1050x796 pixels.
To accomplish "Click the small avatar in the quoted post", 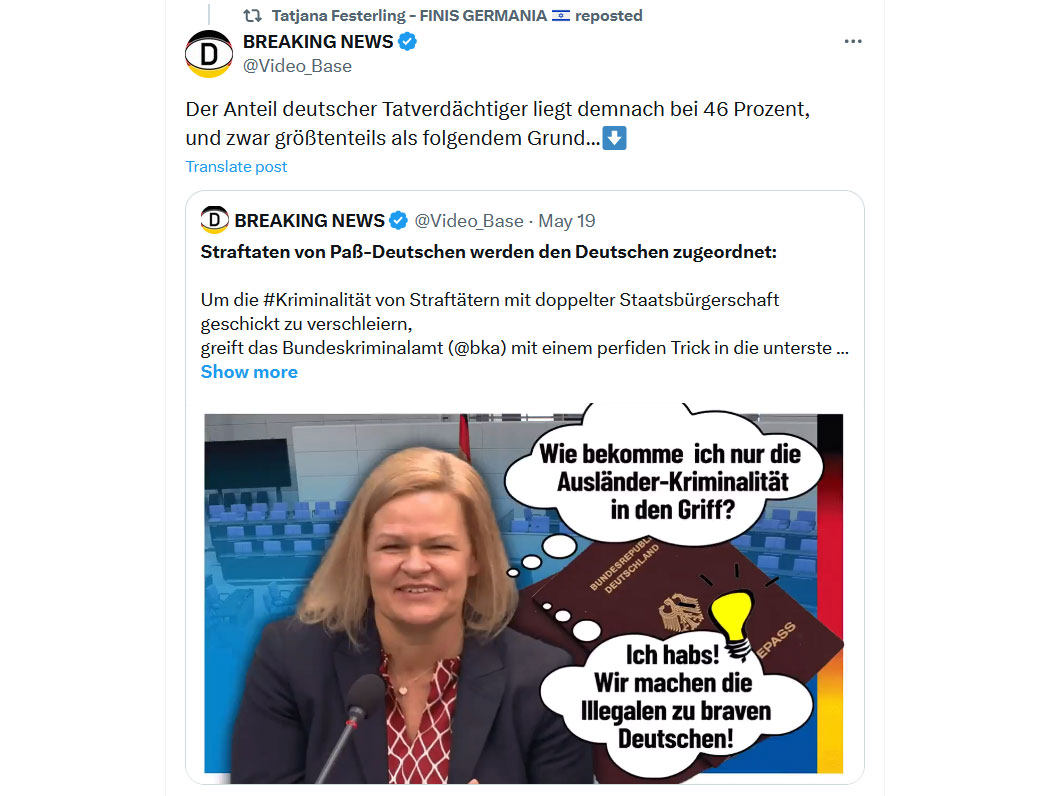I will pos(214,220).
